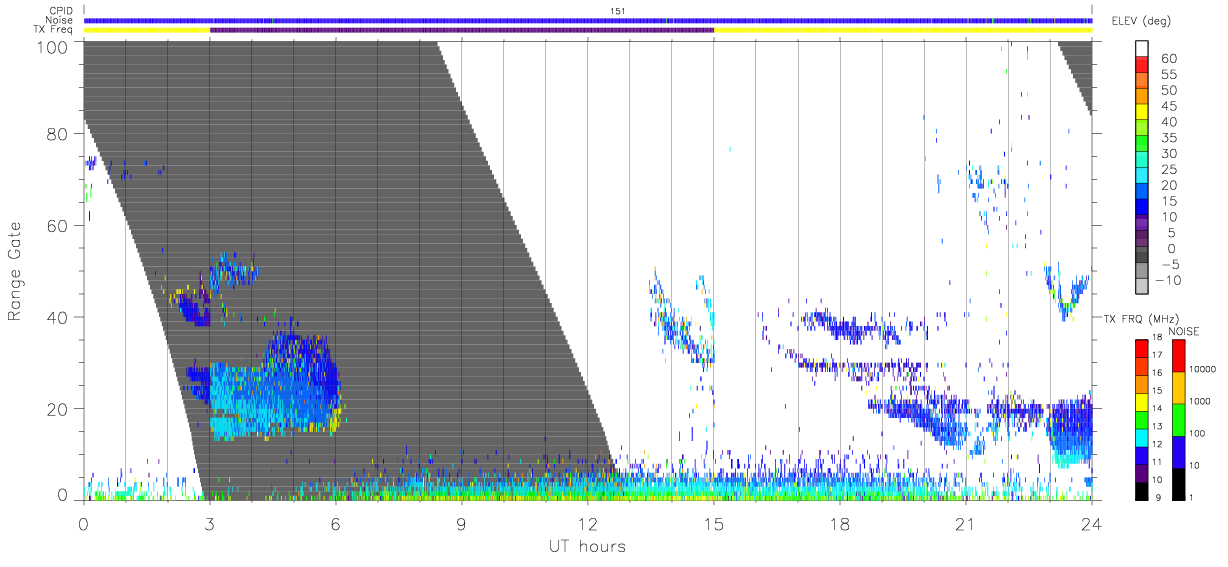Click the 'Noise' row label at top left
This screenshot has width=1228, height=567.
pyautogui.click(x=59, y=20)
